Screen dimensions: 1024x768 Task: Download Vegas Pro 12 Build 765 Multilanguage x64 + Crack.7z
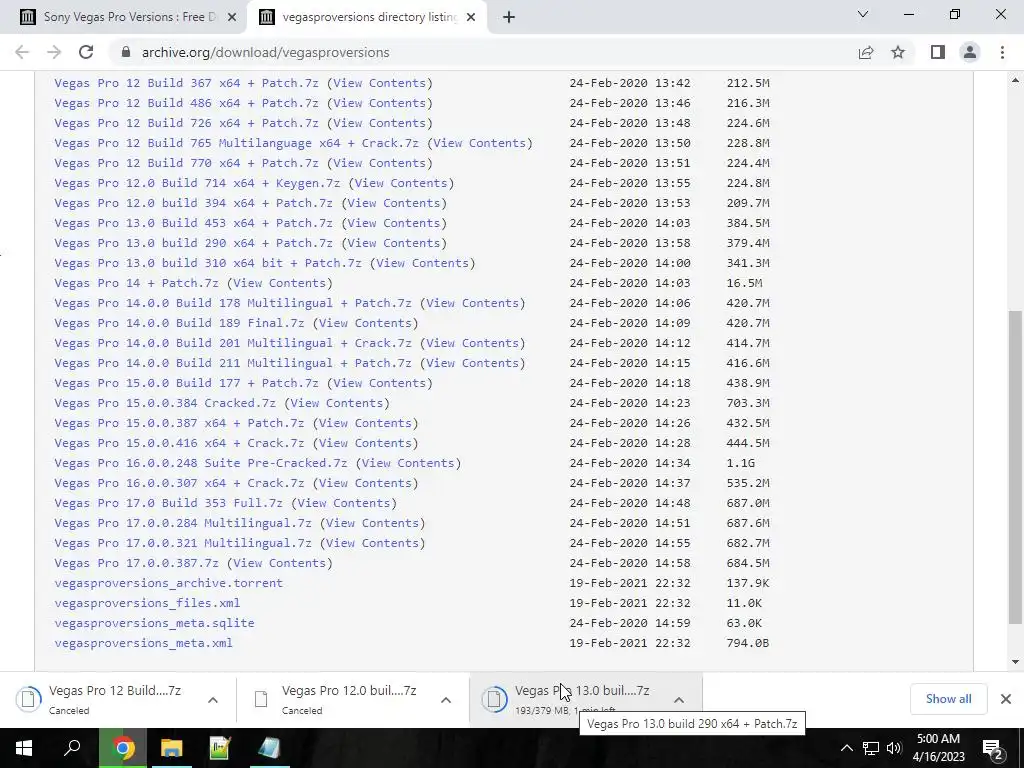point(236,143)
